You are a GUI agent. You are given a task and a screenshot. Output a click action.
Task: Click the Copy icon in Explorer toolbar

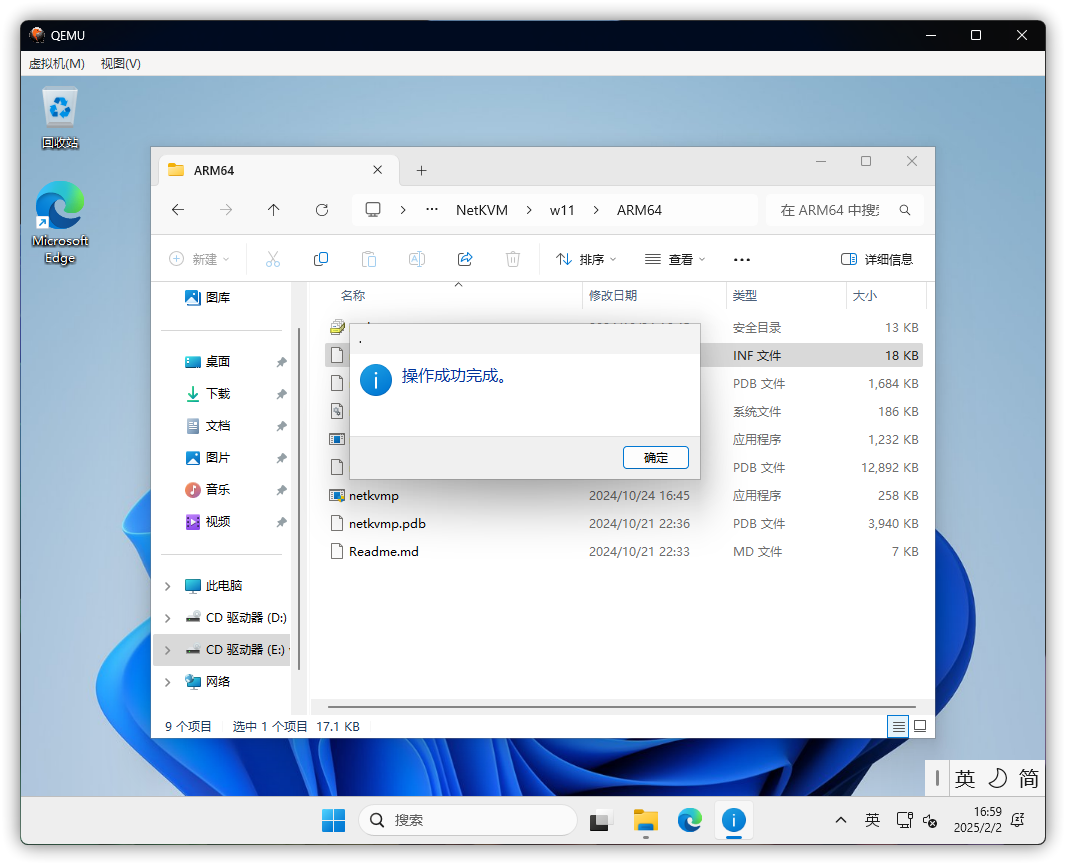321,259
